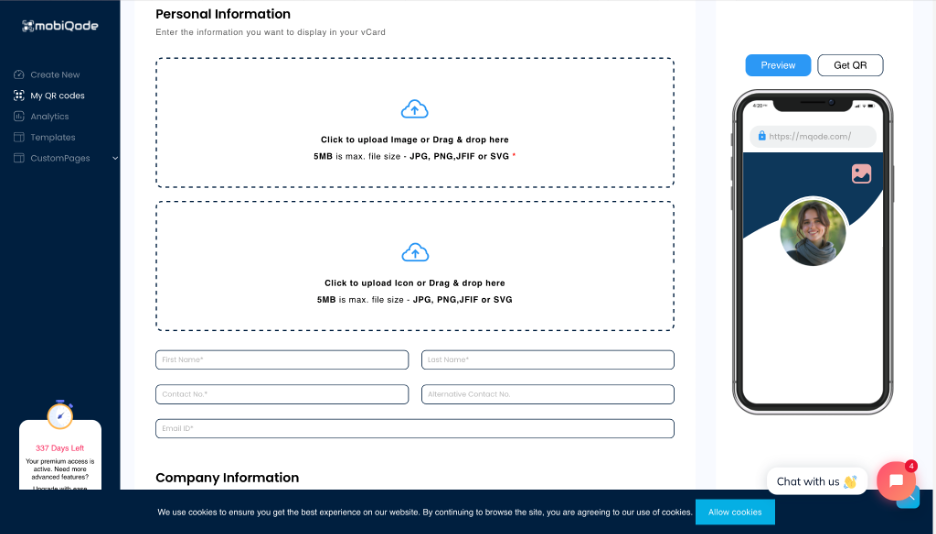
Task: Focus the First Name field
Action: [282, 360]
